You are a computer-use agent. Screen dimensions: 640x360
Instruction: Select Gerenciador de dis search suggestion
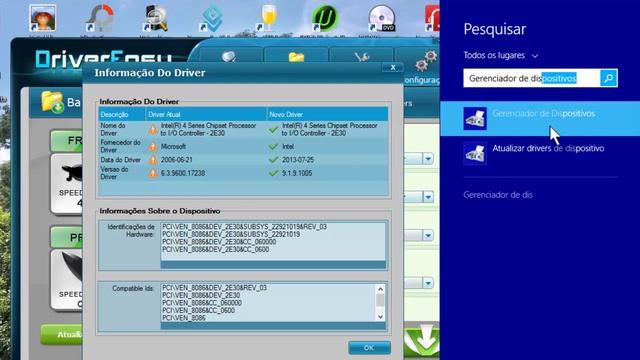(498, 195)
